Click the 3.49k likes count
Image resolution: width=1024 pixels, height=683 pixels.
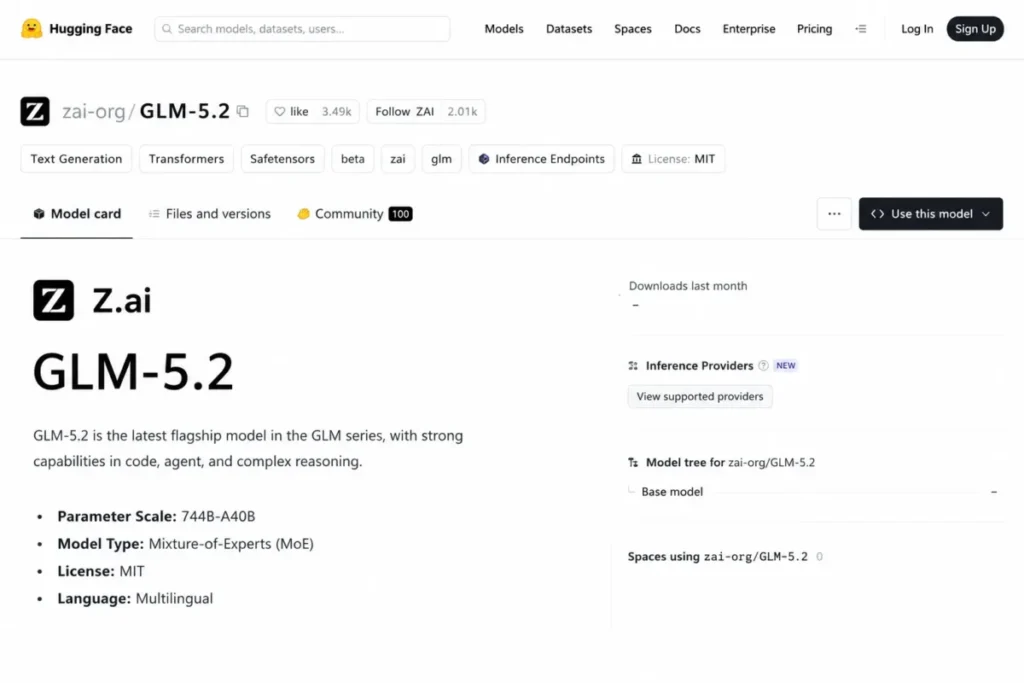click(x=336, y=112)
